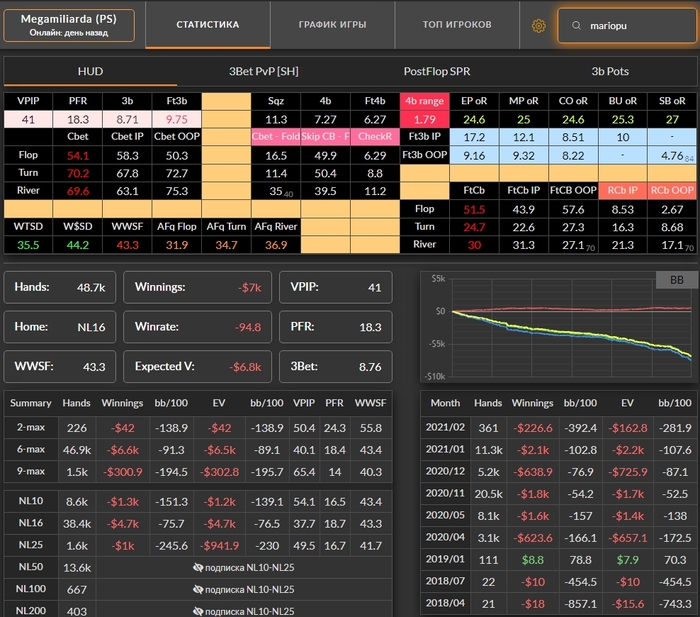Click the pink Cbet - Fold header cell
700x617 pixels.
point(275,137)
